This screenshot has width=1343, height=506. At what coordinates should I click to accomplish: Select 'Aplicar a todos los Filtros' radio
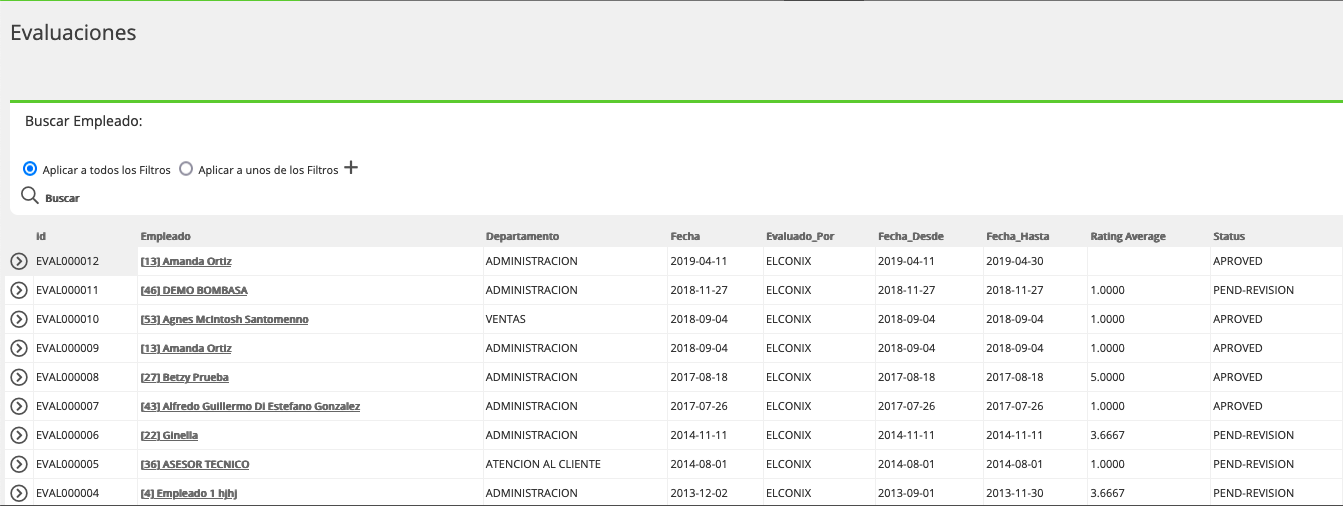[30, 169]
